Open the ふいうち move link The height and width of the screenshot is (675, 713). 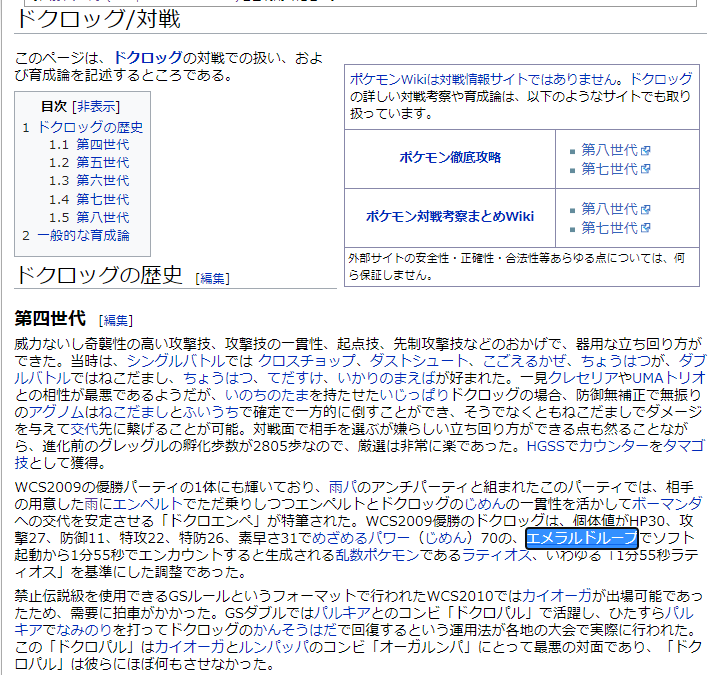211,412
